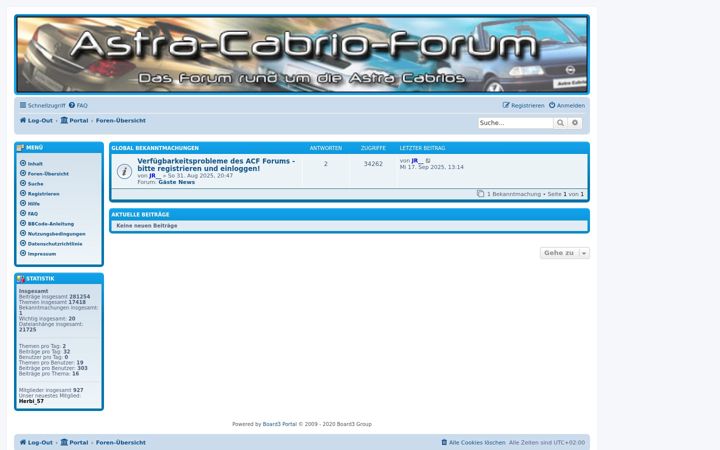Click top breadcrumb Log-Out home link
The width and height of the screenshot is (720, 450).
[x=36, y=120]
